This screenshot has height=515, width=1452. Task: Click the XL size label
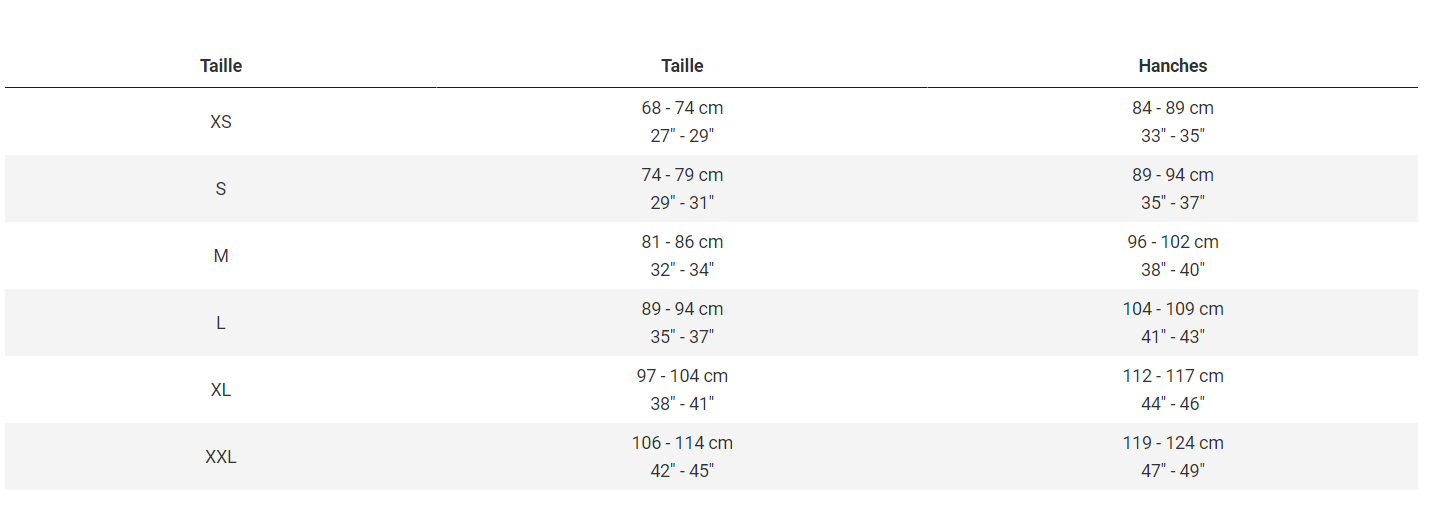pyautogui.click(x=221, y=390)
